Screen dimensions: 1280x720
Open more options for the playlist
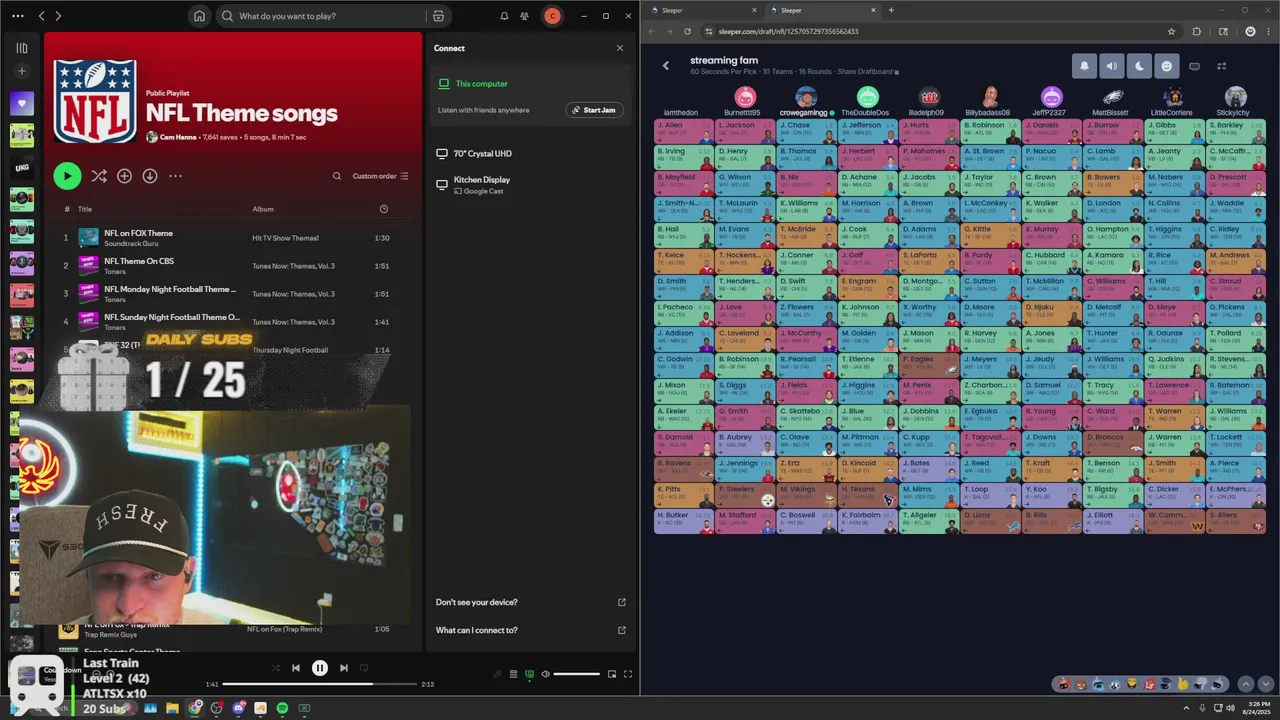click(x=175, y=176)
